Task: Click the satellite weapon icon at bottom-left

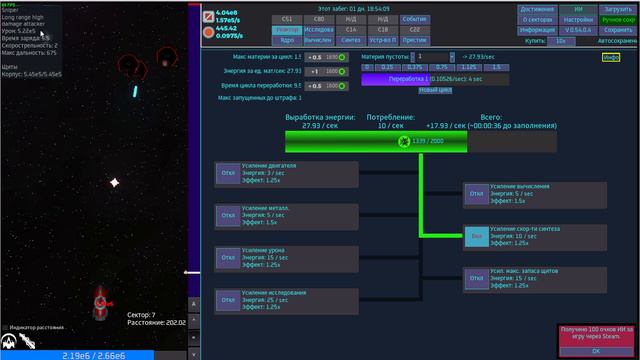Action: pyautogui.click(x=27, y=341)
